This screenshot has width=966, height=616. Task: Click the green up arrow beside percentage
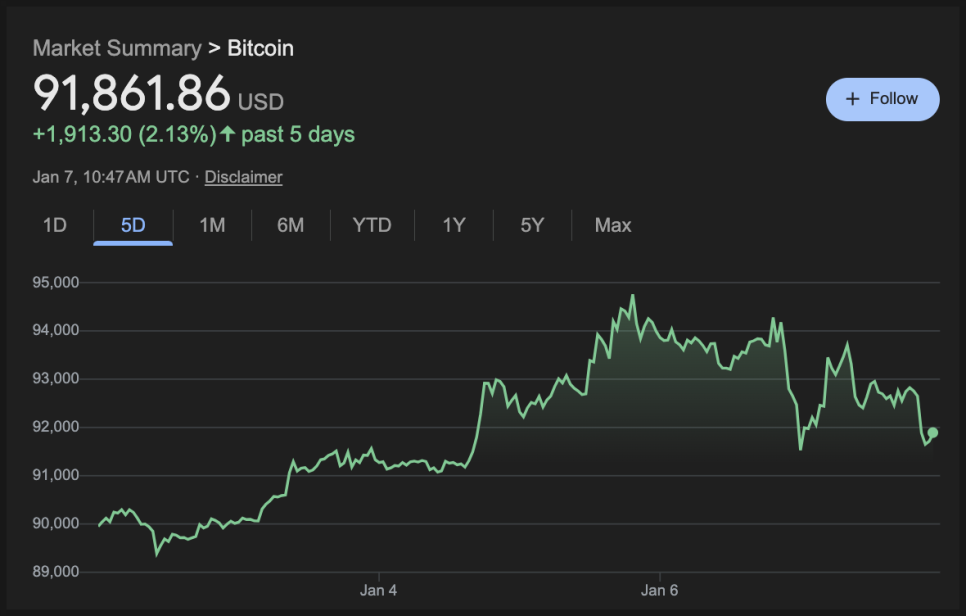click(228, 134)
